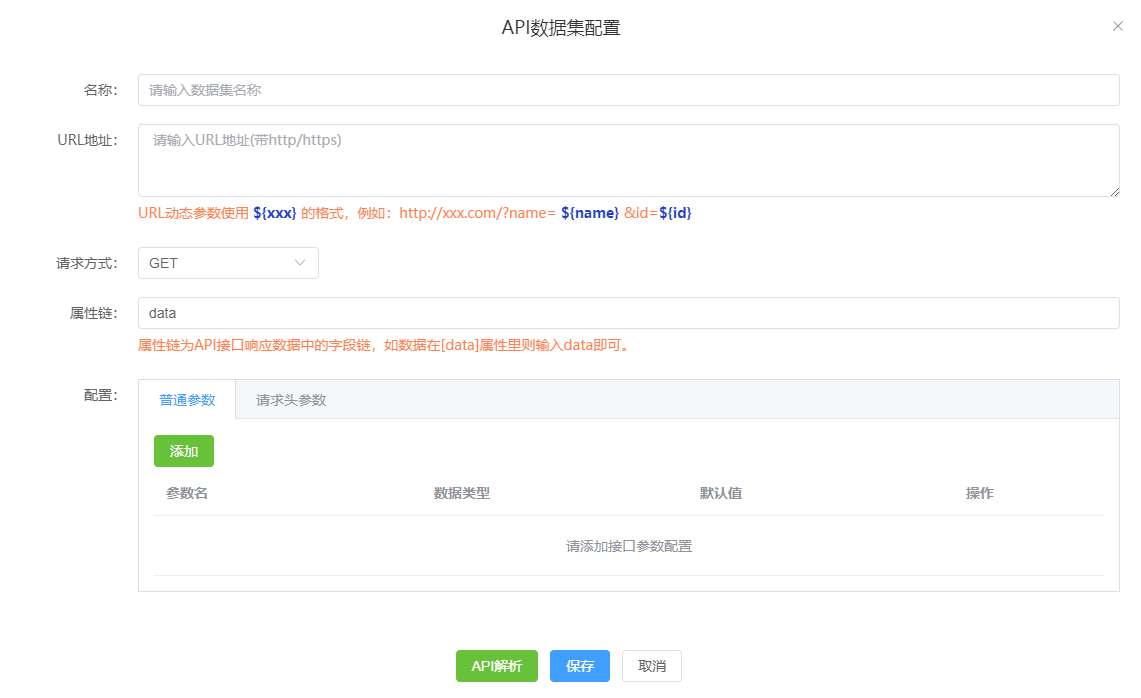Image resolution: width=1141 pixels, height=698 pixels.
Task: Focus the URL地址 textarea
Action: 628,160
